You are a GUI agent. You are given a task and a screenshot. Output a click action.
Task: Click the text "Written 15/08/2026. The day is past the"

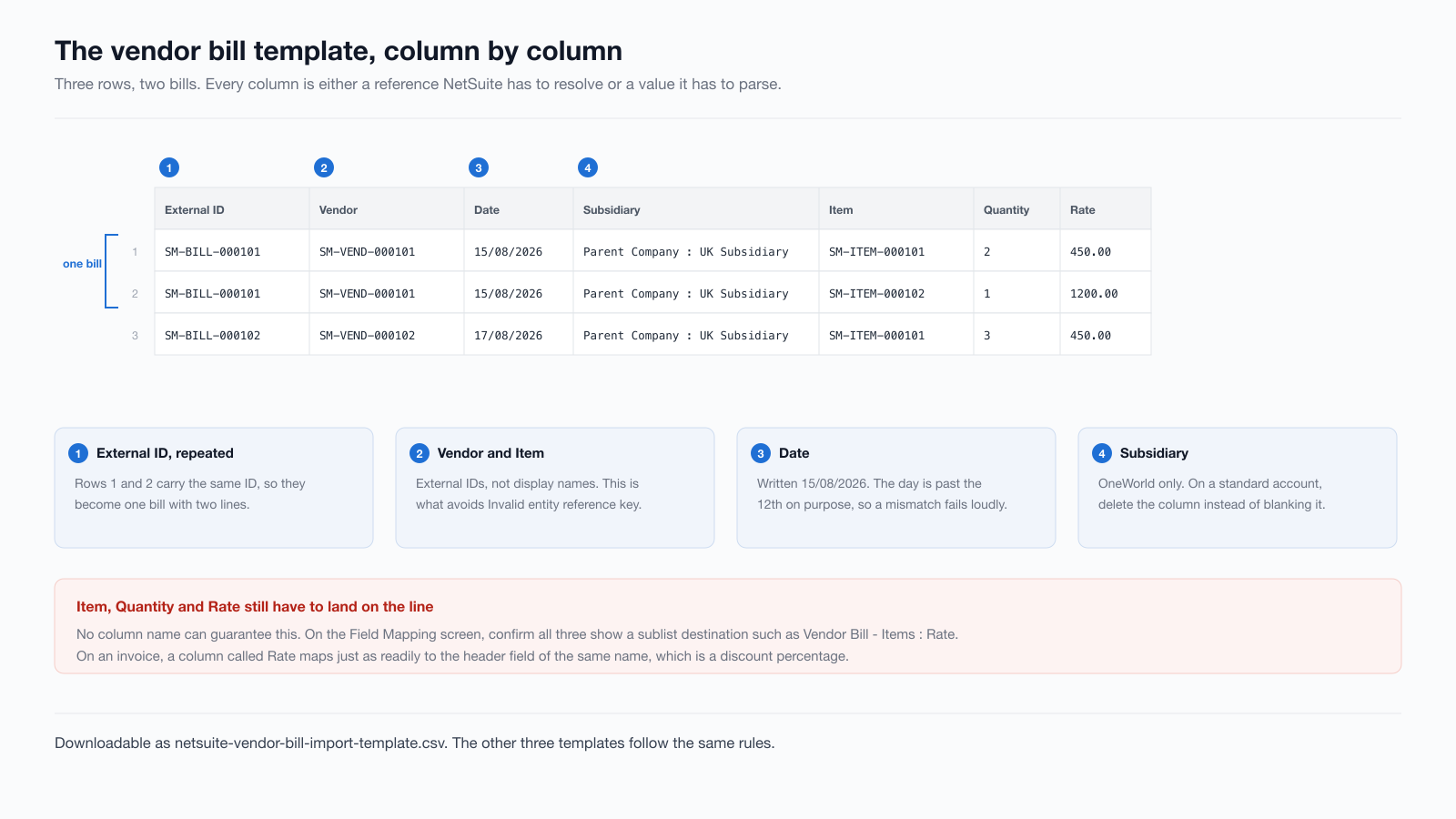click(869, 483)
